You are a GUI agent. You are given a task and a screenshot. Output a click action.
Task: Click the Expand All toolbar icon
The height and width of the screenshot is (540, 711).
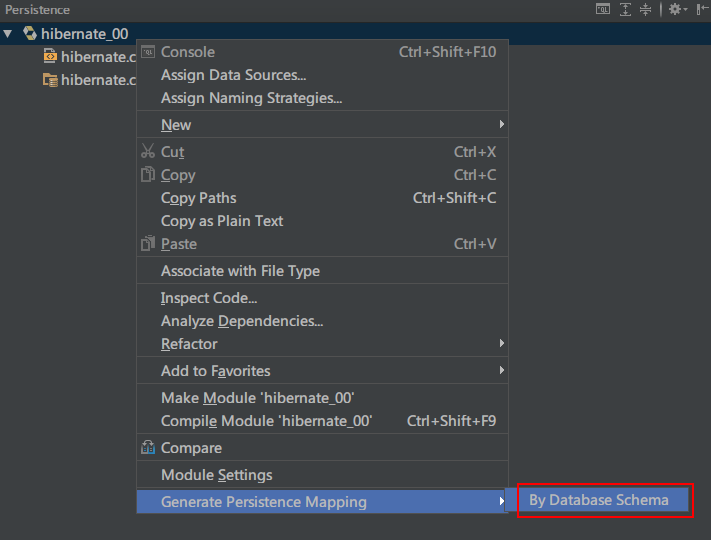point(625,10)
